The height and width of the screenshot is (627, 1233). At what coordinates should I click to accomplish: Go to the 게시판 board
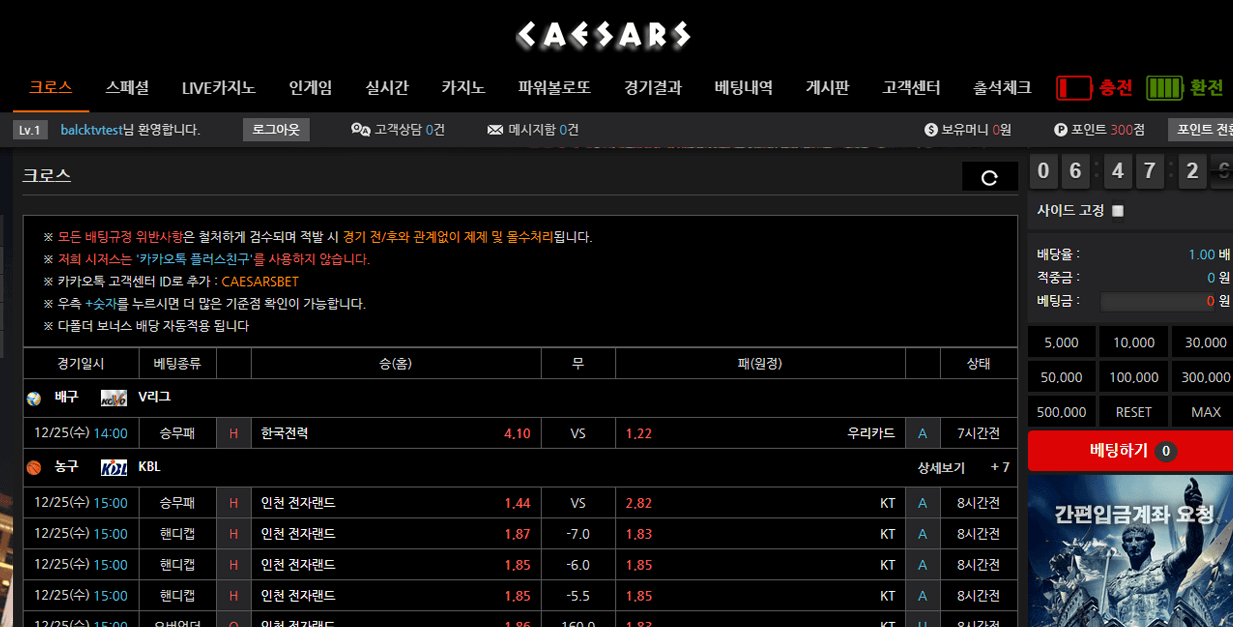point(827,88)
